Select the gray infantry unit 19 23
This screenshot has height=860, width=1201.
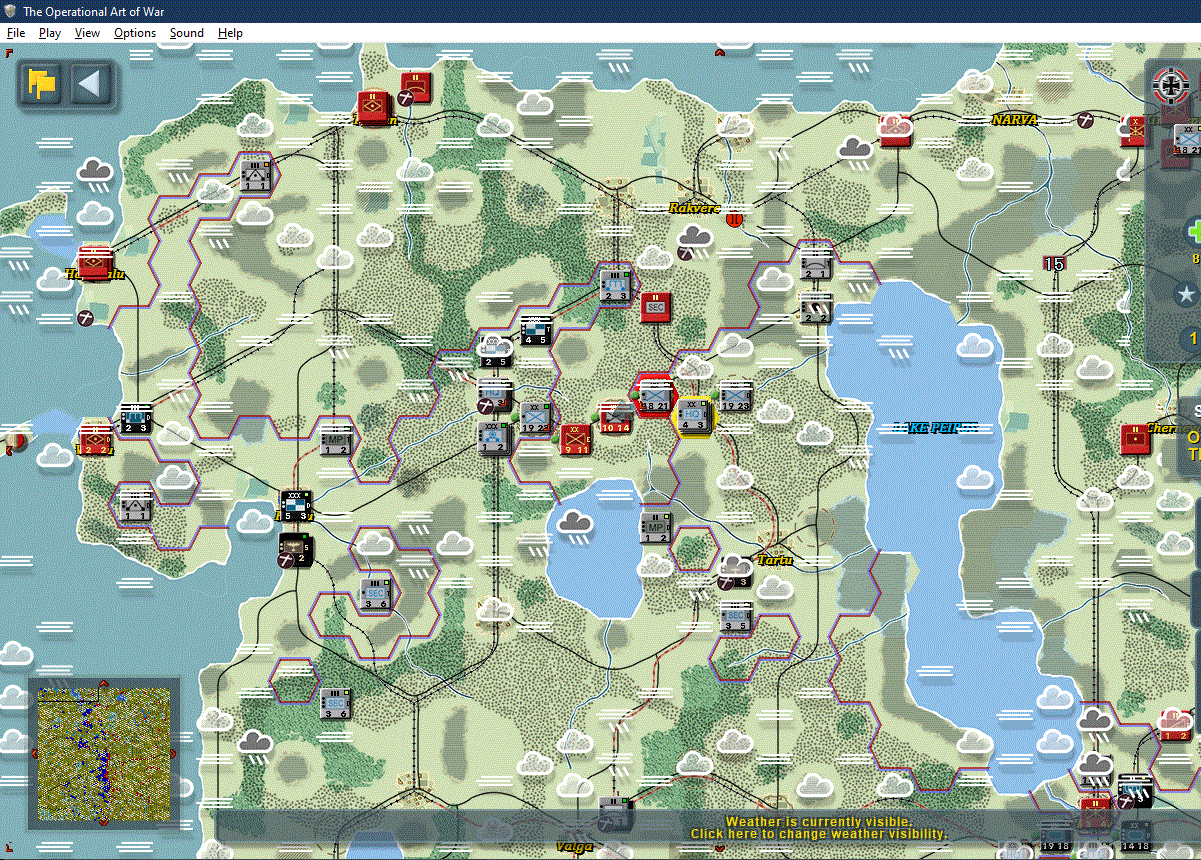[x=736, y=396]
